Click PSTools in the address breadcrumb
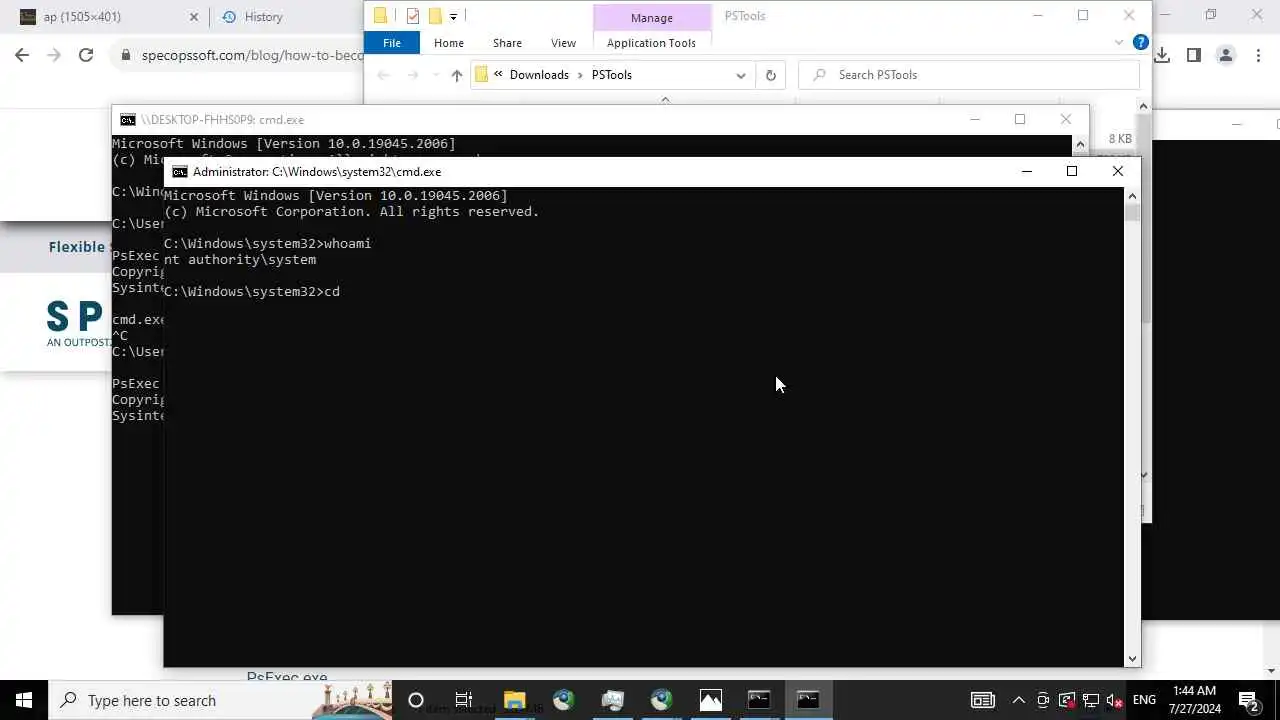The width and height of the screenshot is (1280, 720). (611, 75)
